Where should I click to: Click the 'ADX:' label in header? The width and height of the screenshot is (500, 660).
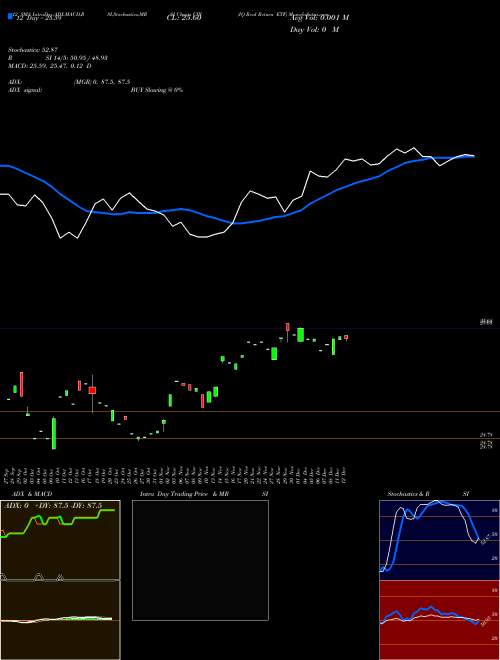(x=15, y=82)
